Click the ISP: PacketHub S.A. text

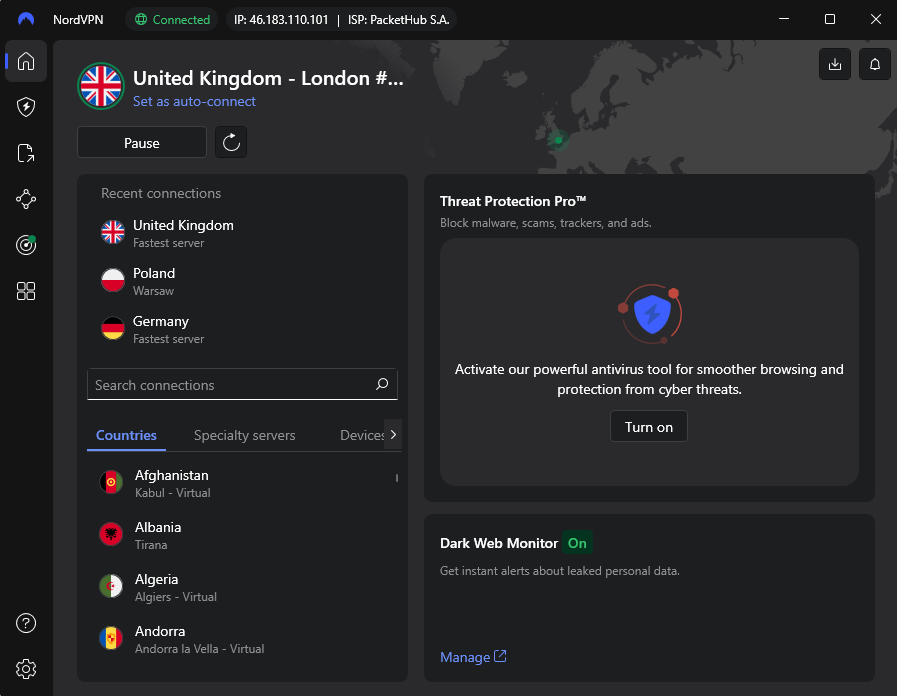pyautogui.click(x=399, y=19)
